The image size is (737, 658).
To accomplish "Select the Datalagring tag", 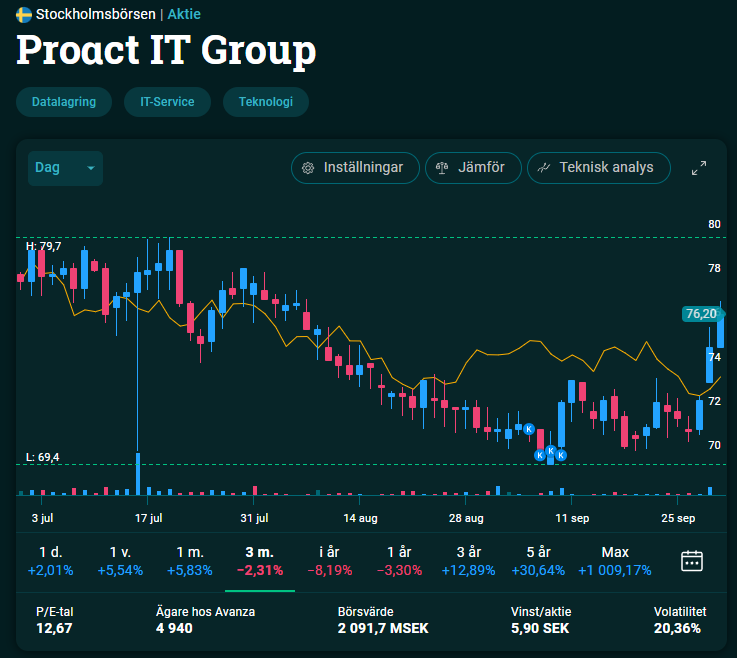I will (x=64, y=102).
